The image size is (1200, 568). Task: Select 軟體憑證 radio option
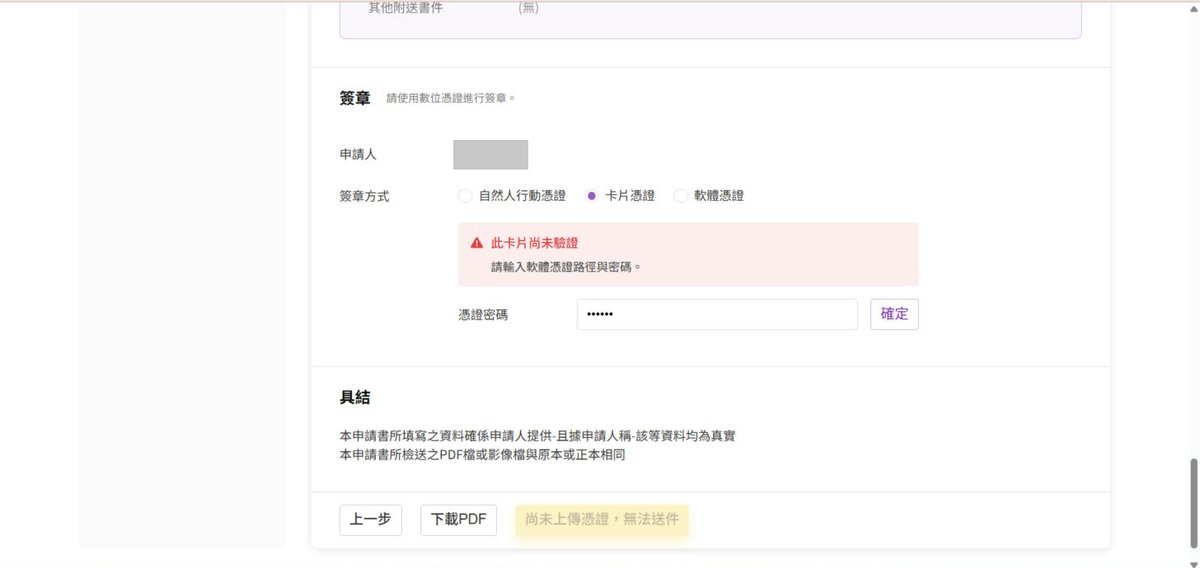681,196
